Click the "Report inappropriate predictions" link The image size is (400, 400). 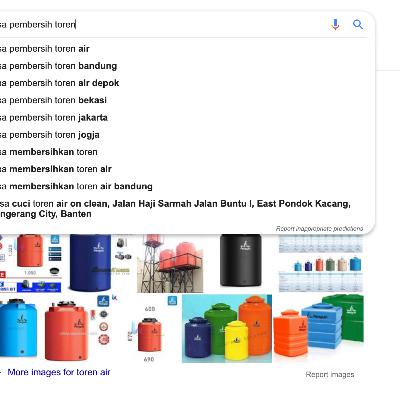coord(319,229)
